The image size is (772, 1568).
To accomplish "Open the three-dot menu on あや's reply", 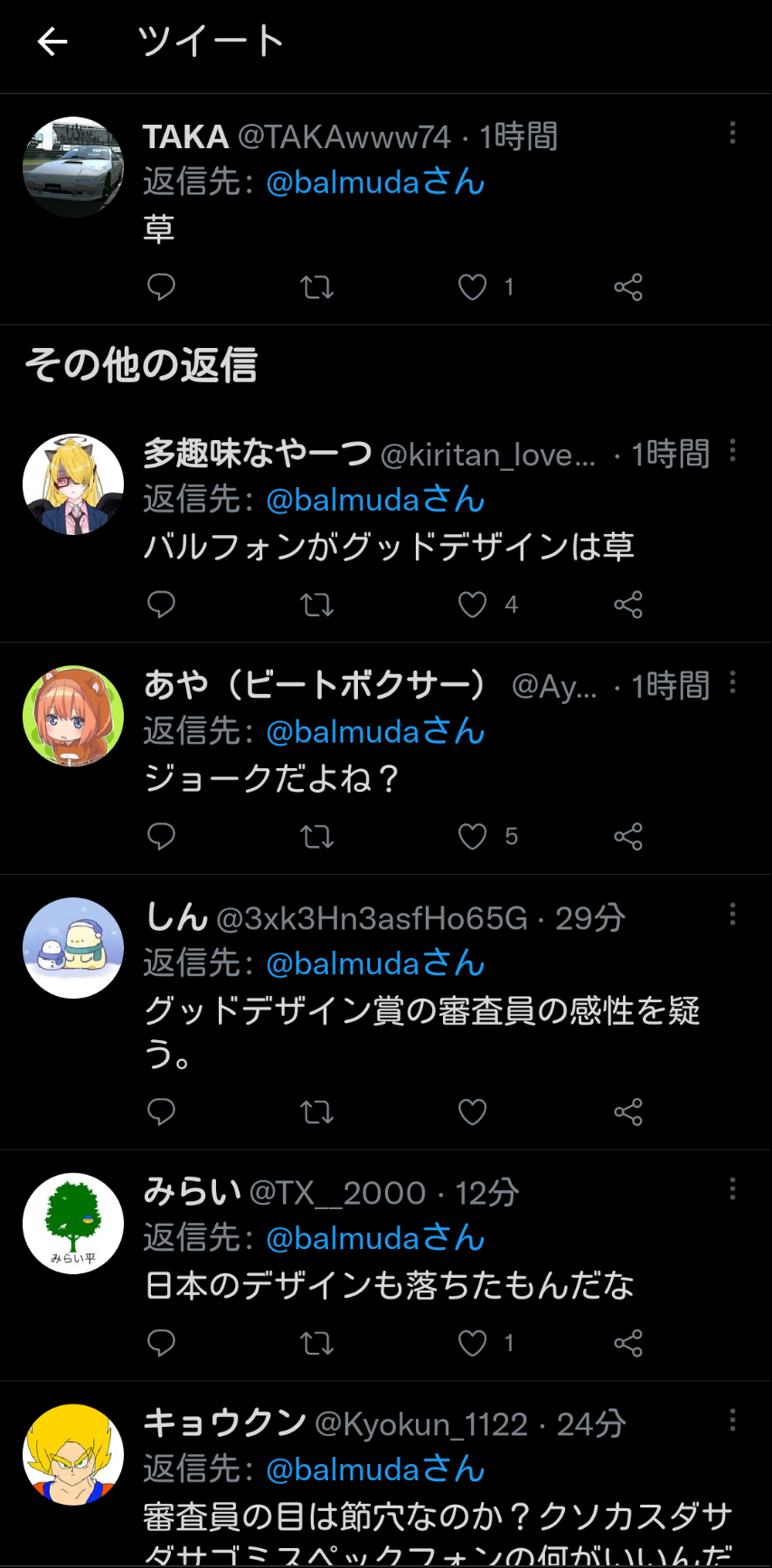I will point(732,683).
